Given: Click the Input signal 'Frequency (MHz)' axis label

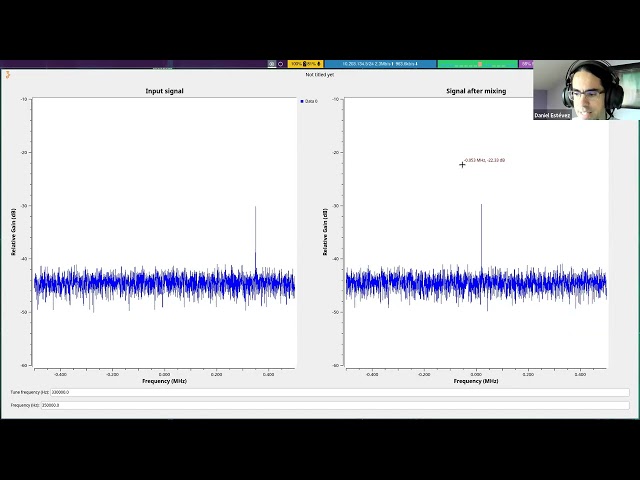Looking at the screenshot, I should point(164,381).
